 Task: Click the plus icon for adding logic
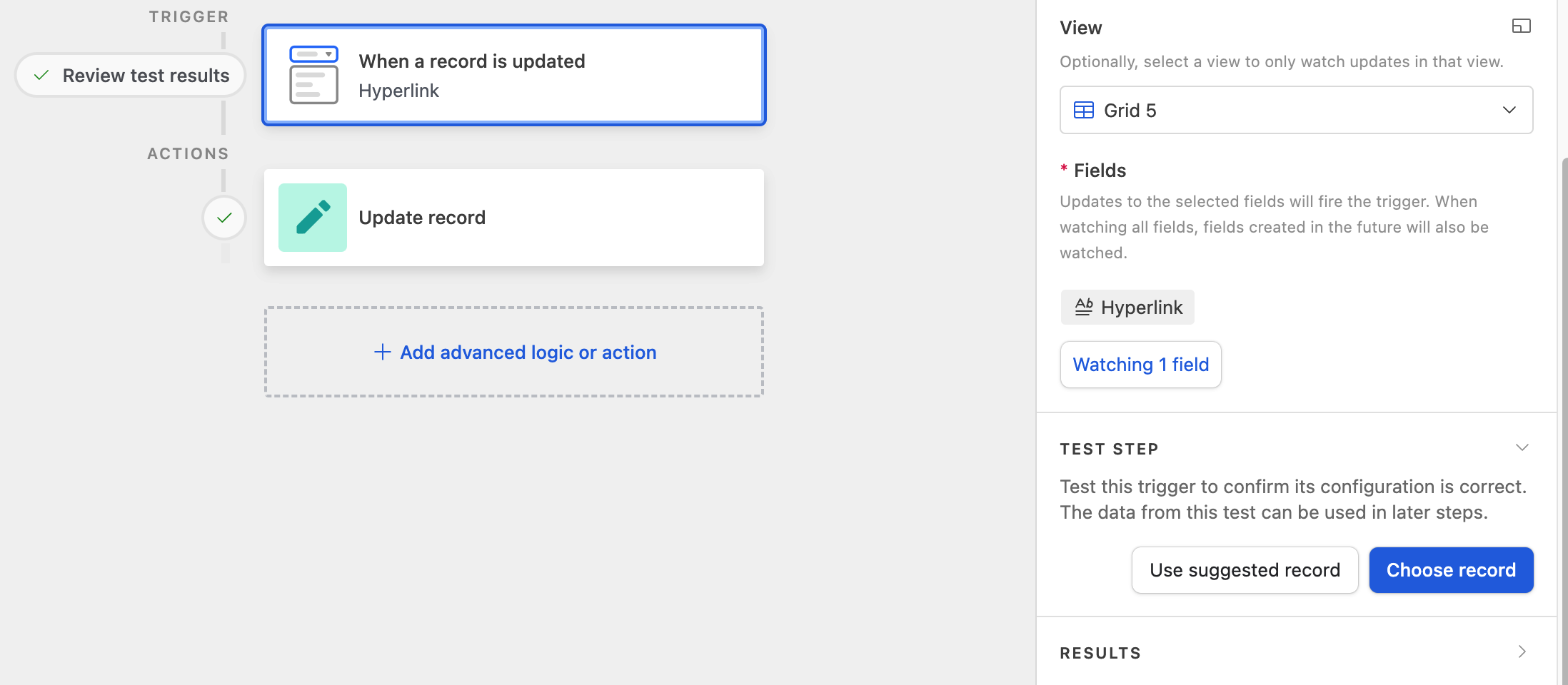[383, 352]
